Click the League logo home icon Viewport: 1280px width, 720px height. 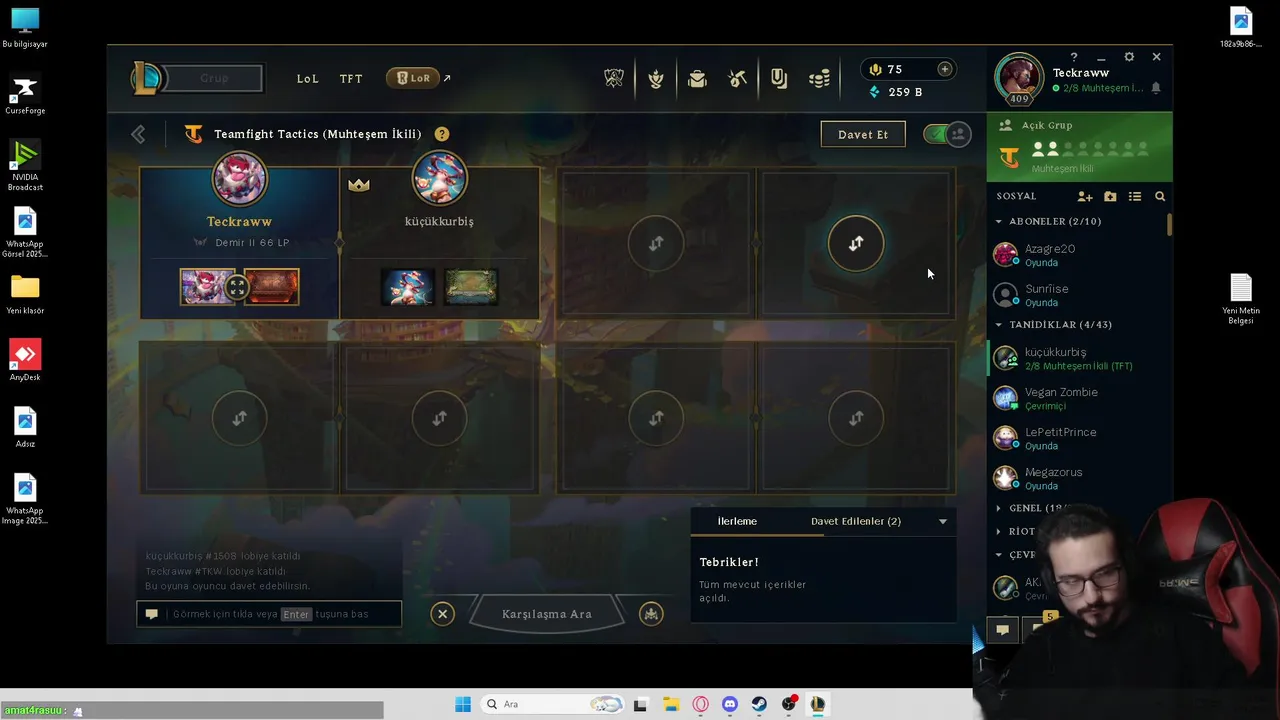148,78
